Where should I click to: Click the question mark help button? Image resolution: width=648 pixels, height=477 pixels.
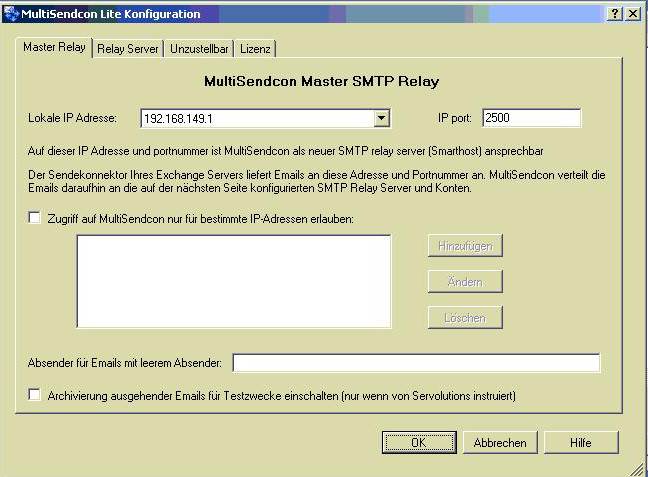point(615,14)
